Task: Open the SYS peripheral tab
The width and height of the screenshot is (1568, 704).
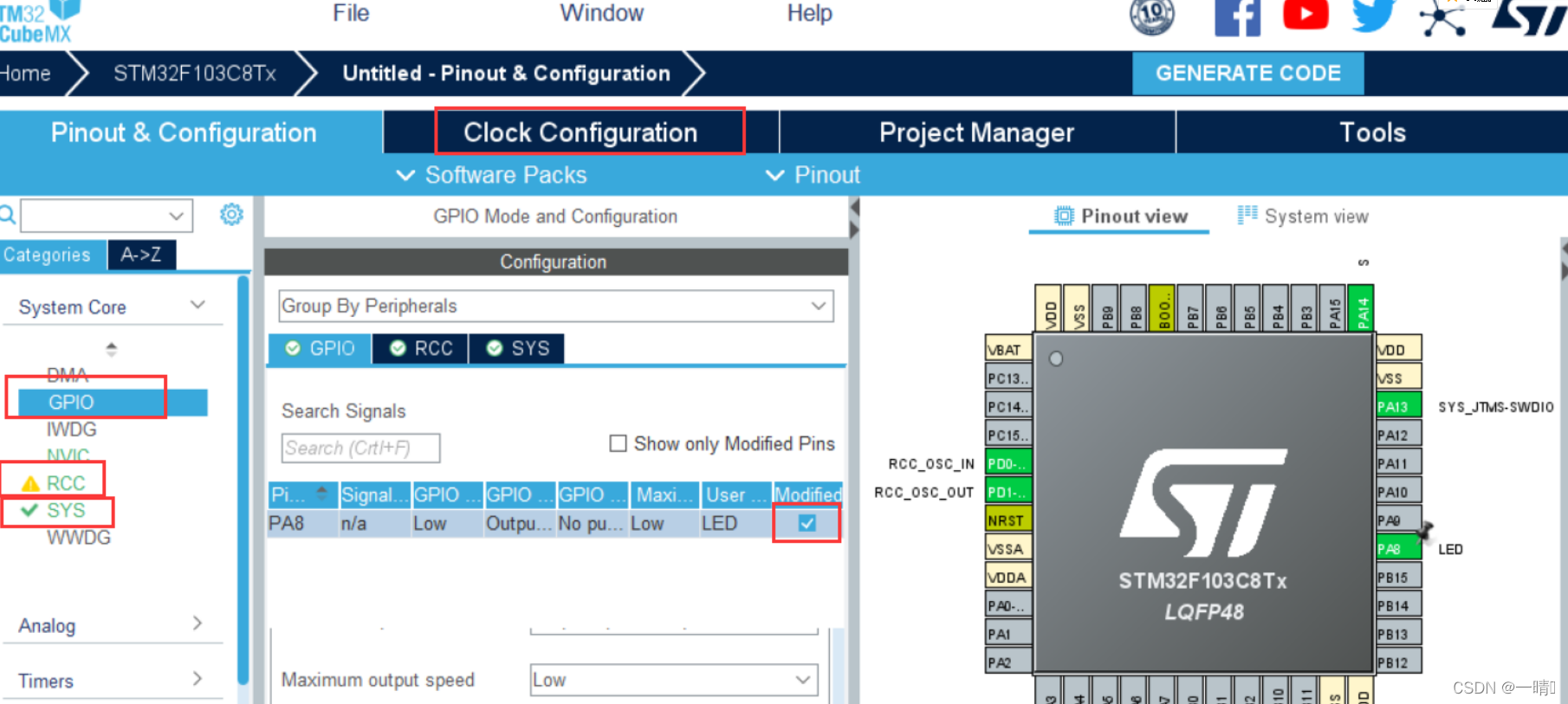Action: [x=517, y=348]
